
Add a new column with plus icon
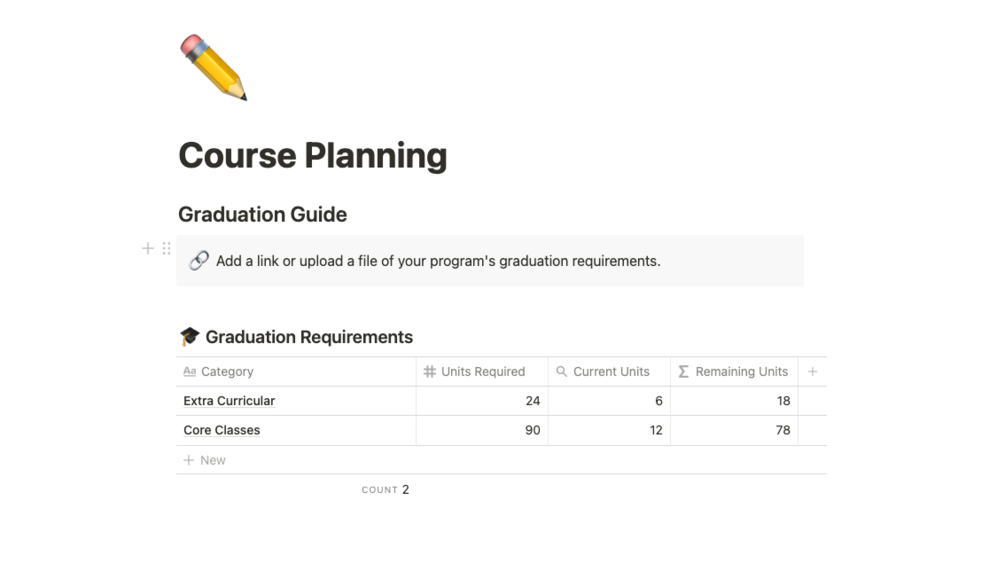(x=812, y=371)
